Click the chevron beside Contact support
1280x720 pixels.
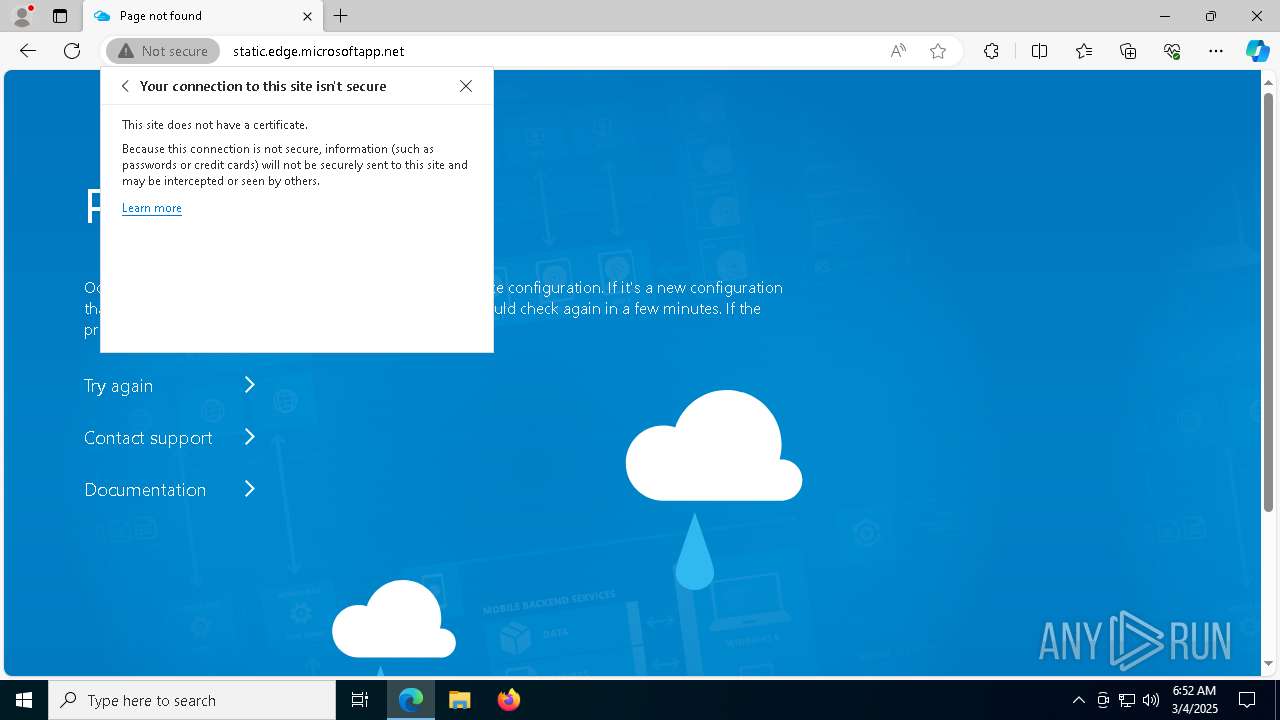point(250,437)
